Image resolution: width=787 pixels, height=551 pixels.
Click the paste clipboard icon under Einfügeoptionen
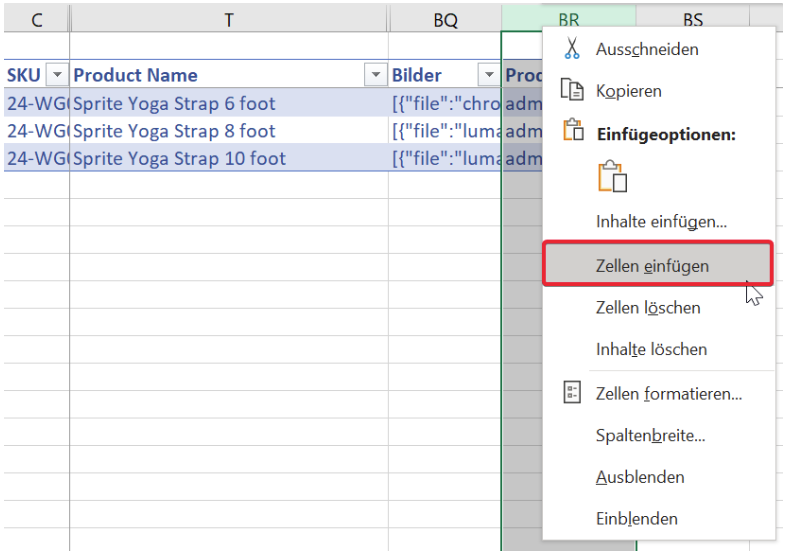[612, 177]
